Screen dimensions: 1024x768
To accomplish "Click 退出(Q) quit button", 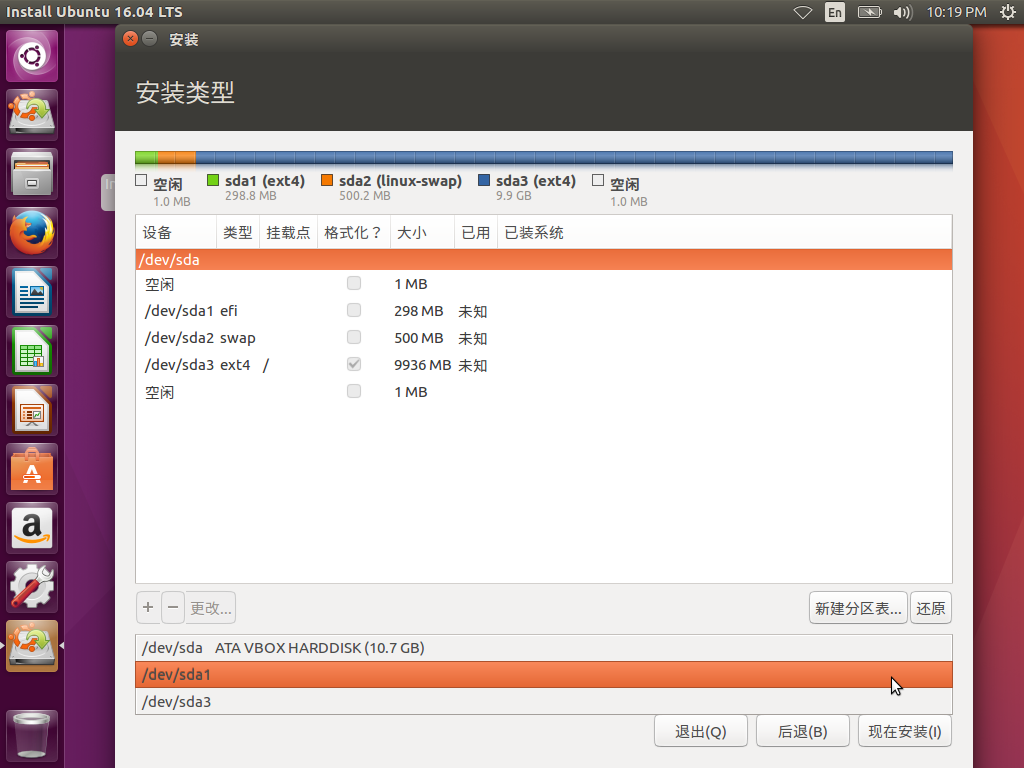I will coord(701,731).
